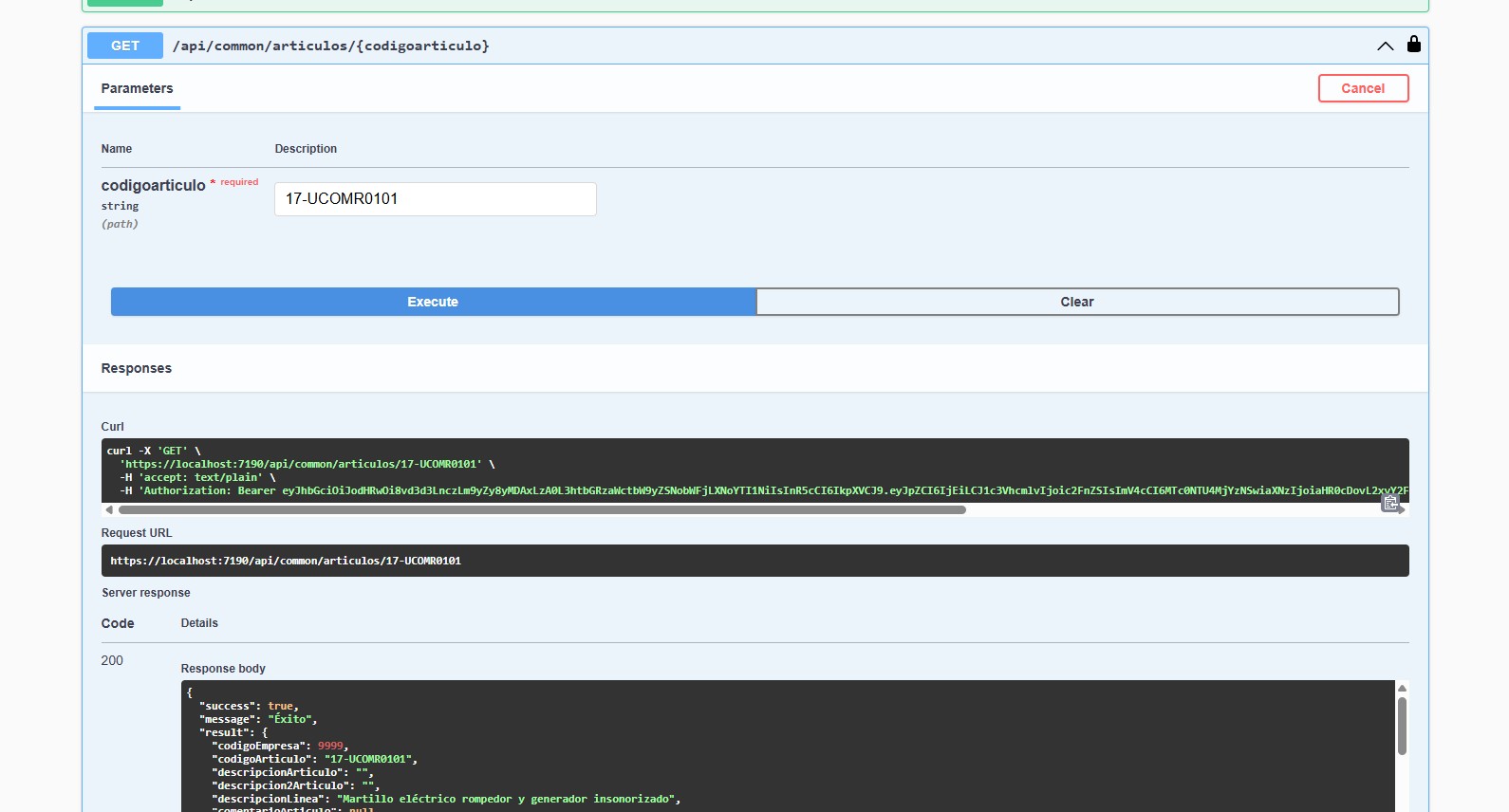
Task: Click the "Server response" label
Action: point(146,593)
